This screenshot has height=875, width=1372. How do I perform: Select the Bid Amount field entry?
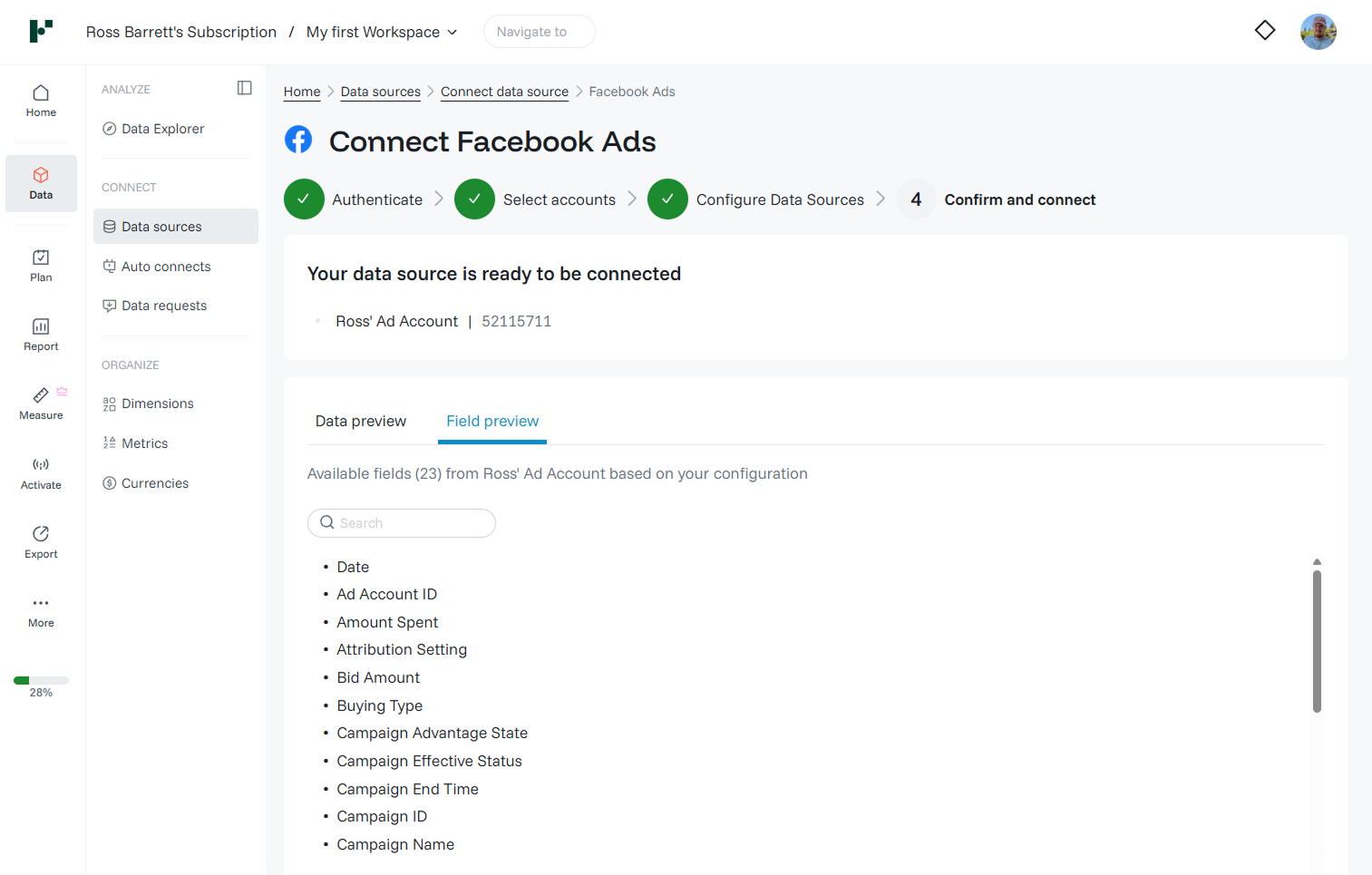point(378,677)
